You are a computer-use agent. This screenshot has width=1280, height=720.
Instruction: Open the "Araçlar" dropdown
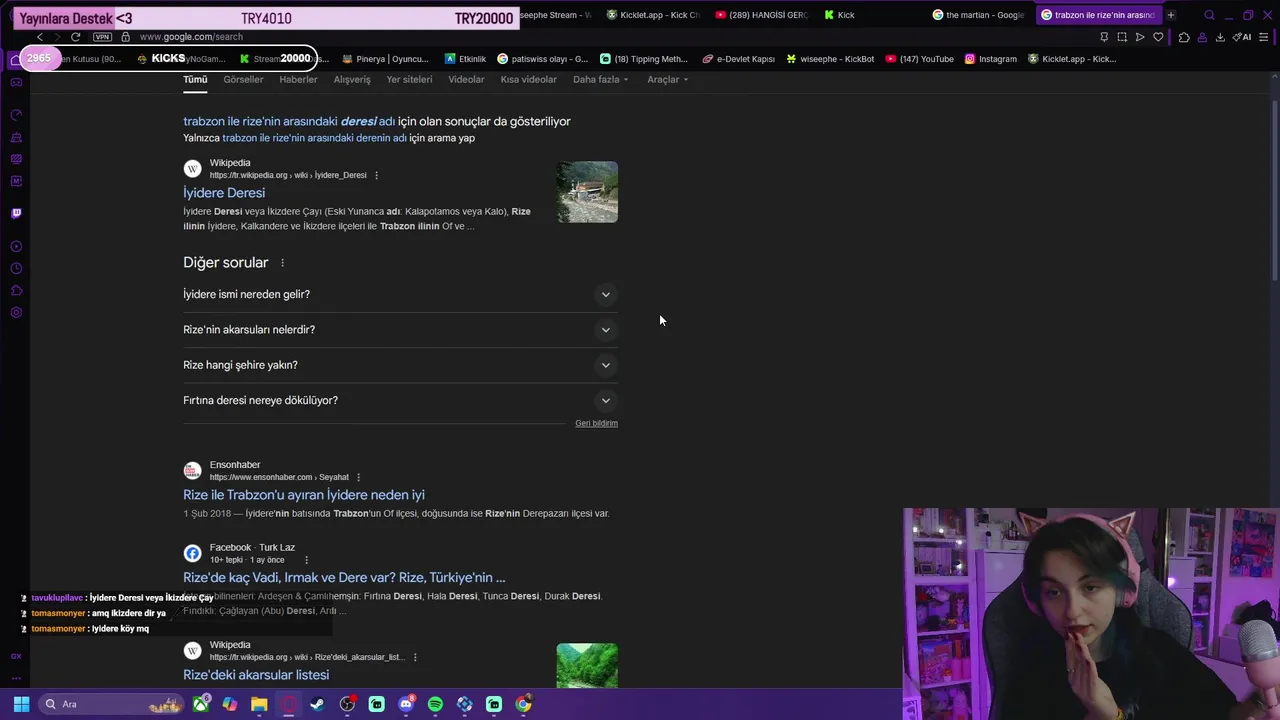coord(667,79)
